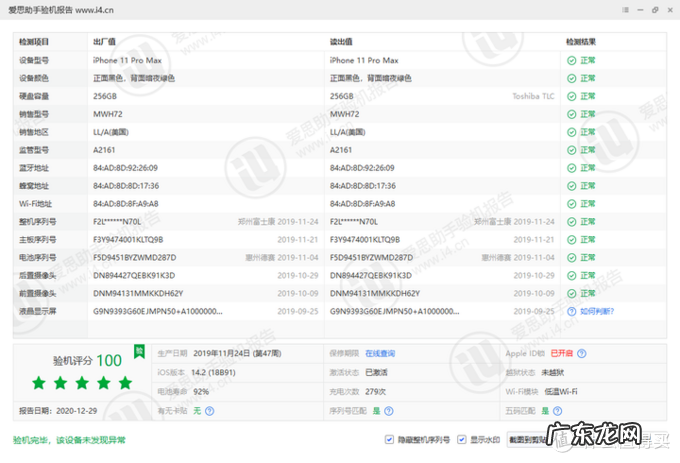Select the red 已开启 Apple ID lock status
This screenshot has width=680, height=463.
point(562,353)
